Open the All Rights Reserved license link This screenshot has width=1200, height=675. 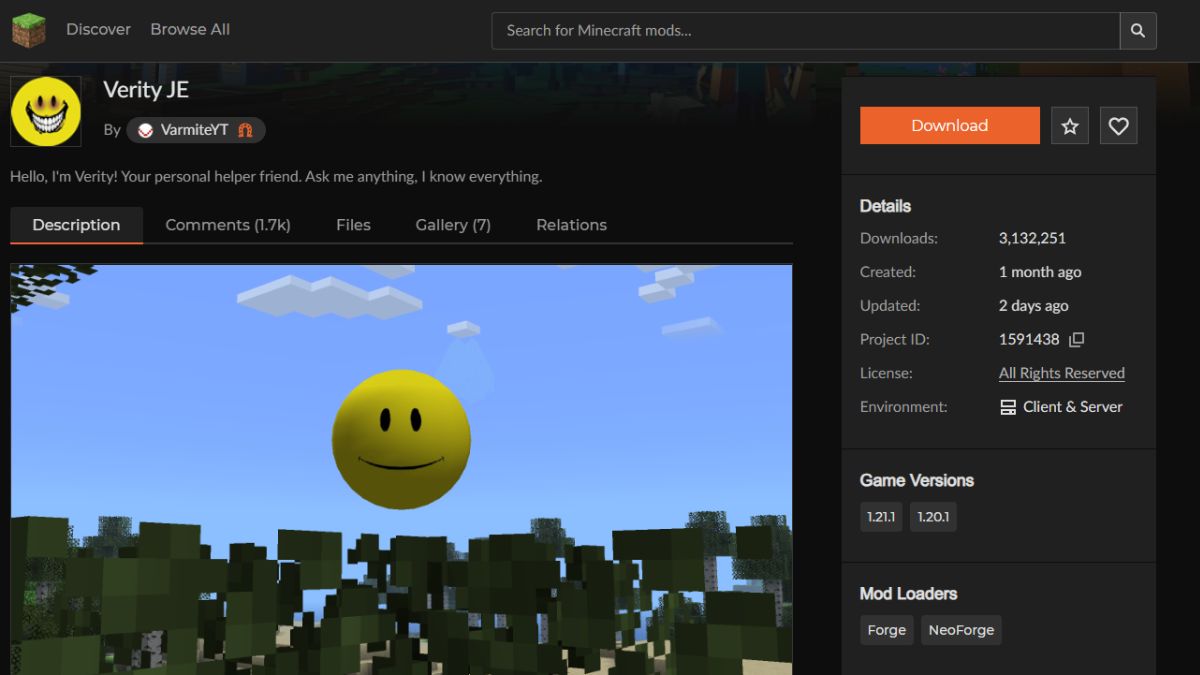point(1062,373)
